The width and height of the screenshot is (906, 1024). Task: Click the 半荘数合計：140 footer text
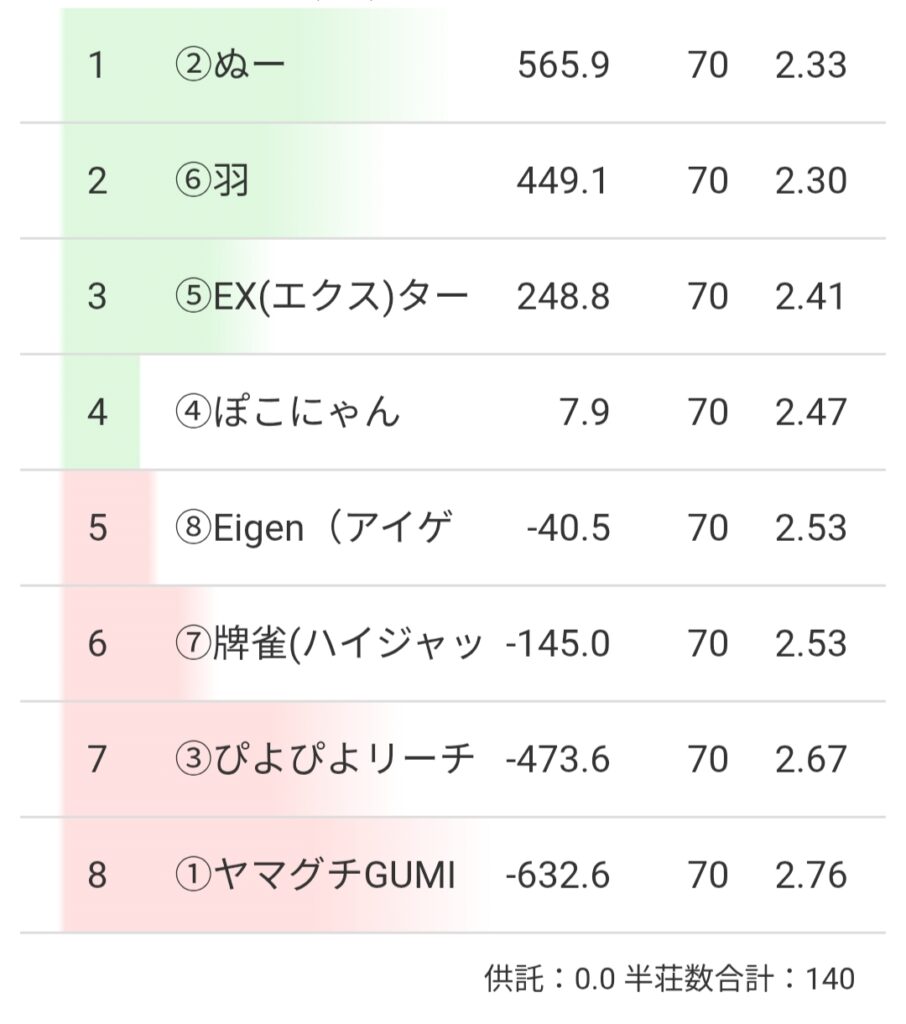tap(741, 978)
